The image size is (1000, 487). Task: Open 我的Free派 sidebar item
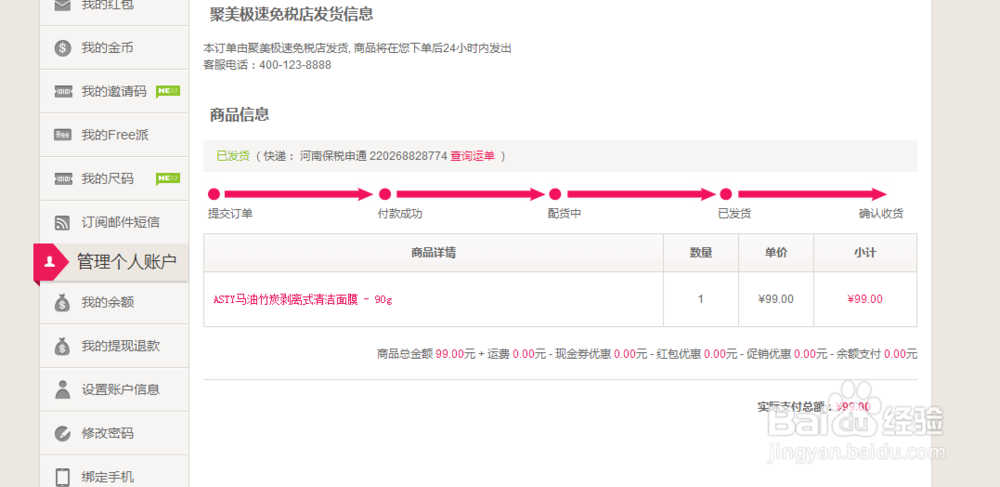[x=114, y=135]
